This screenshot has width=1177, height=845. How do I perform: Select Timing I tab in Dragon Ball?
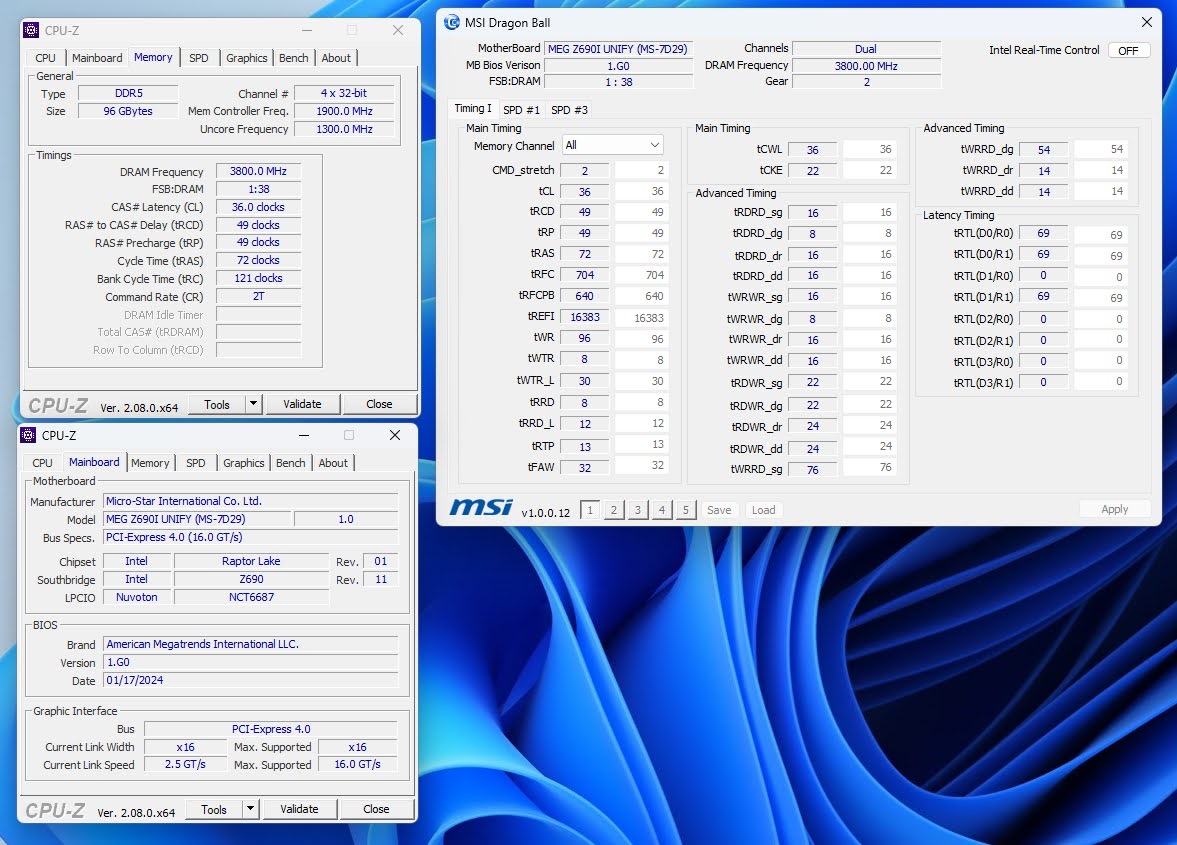tap(473, 109)
